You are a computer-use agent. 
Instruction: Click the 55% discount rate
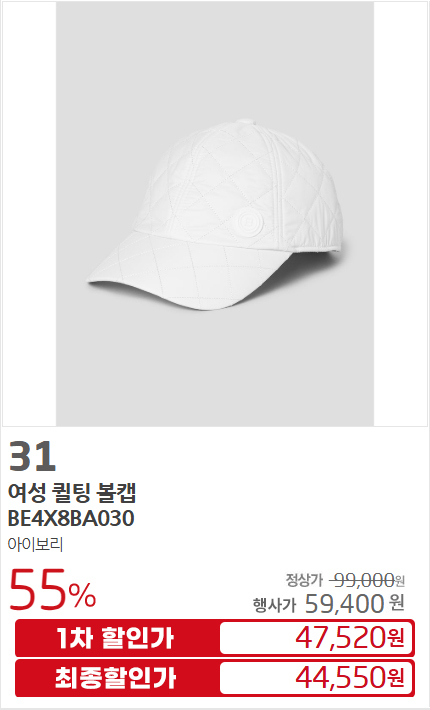point(53,590)
